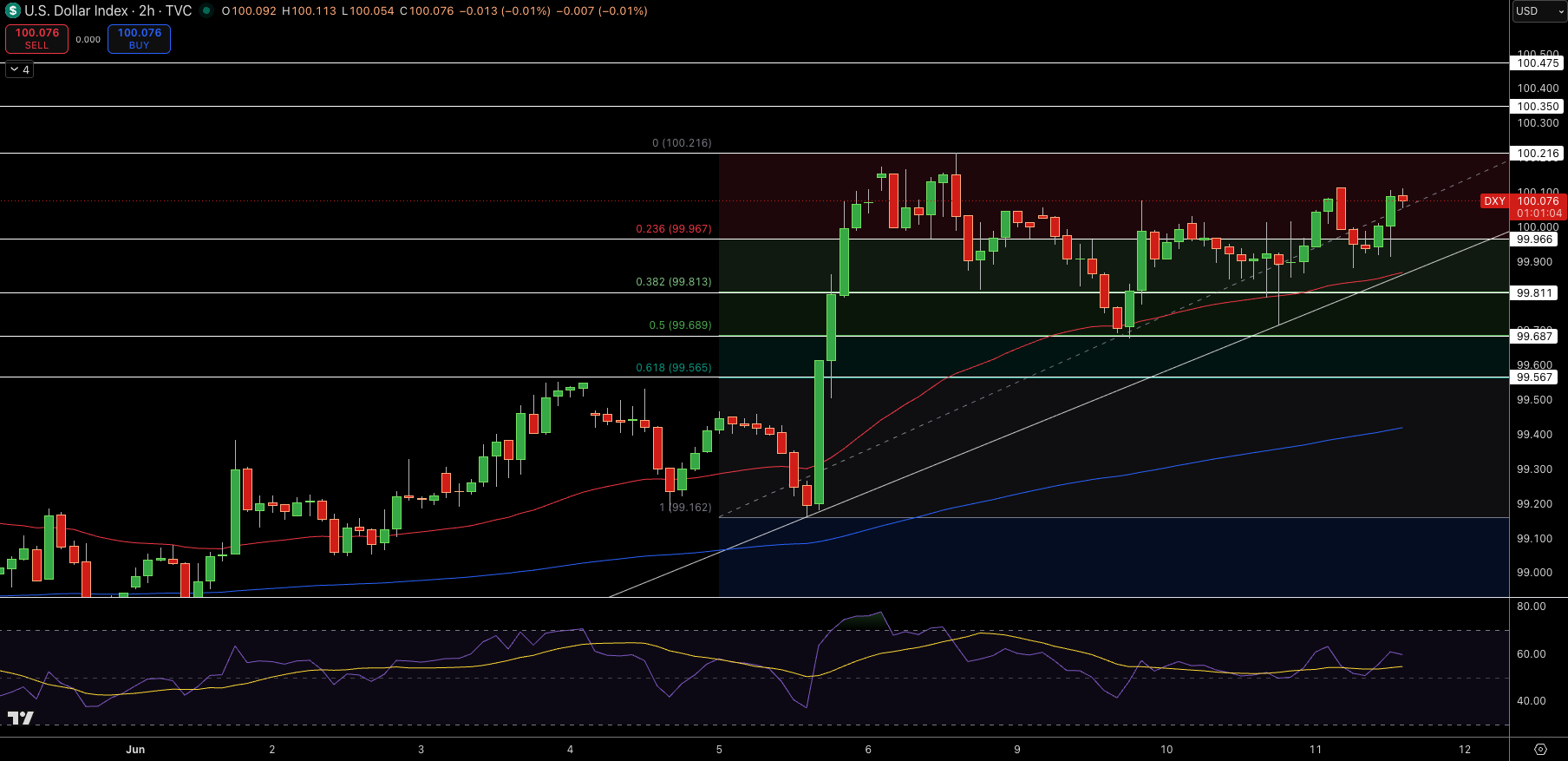The height and width of the screenshot is (761, 1568).
Task: Select the Fibonacci 0.5 (99.689) label
Action: click(680, 325)
